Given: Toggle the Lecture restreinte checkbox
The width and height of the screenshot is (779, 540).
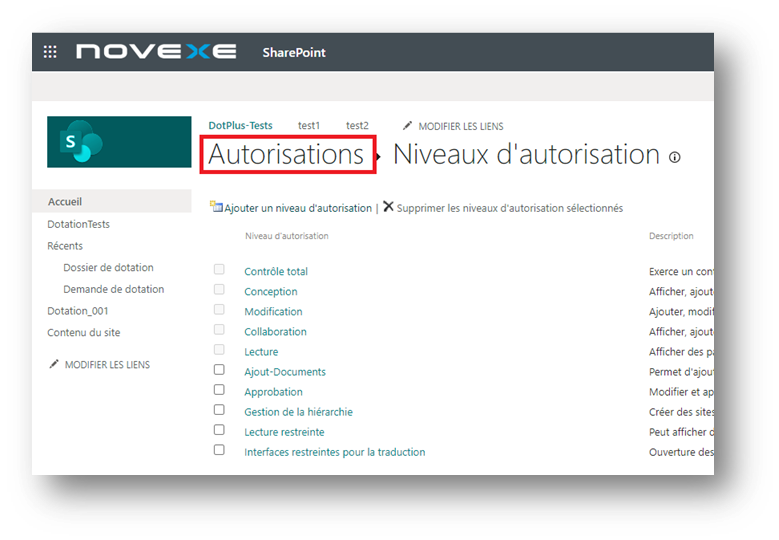Looking at the screenshot, I should [x=219, y=430].
